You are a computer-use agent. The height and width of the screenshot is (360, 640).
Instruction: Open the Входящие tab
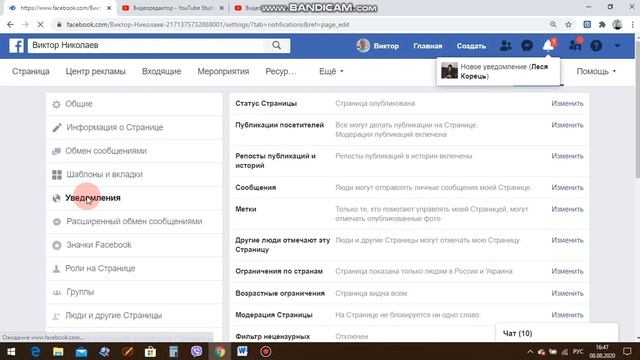pyautogui.click(x=161, y=71)
